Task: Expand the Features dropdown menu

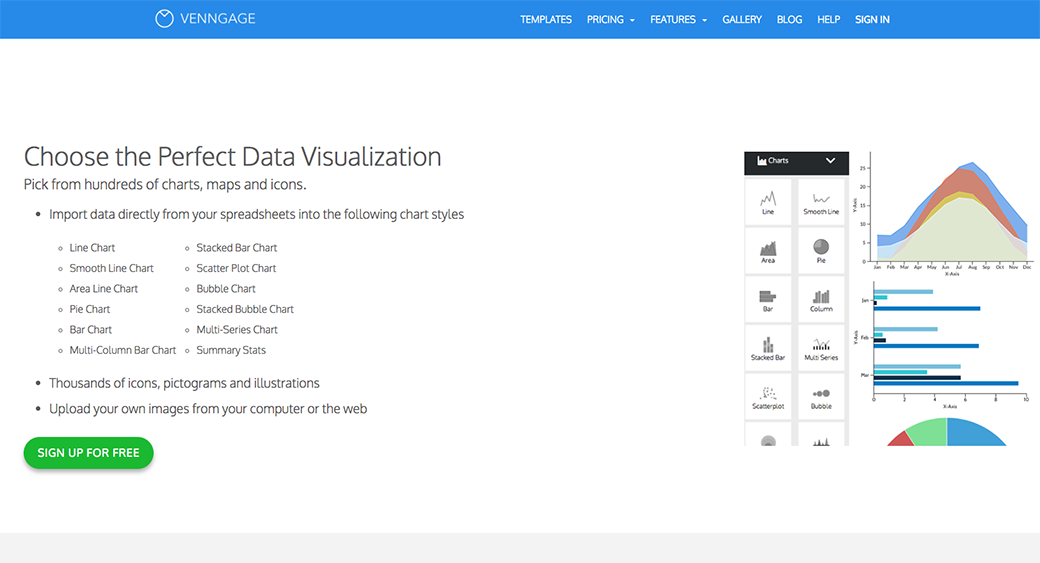Action: 678,20
